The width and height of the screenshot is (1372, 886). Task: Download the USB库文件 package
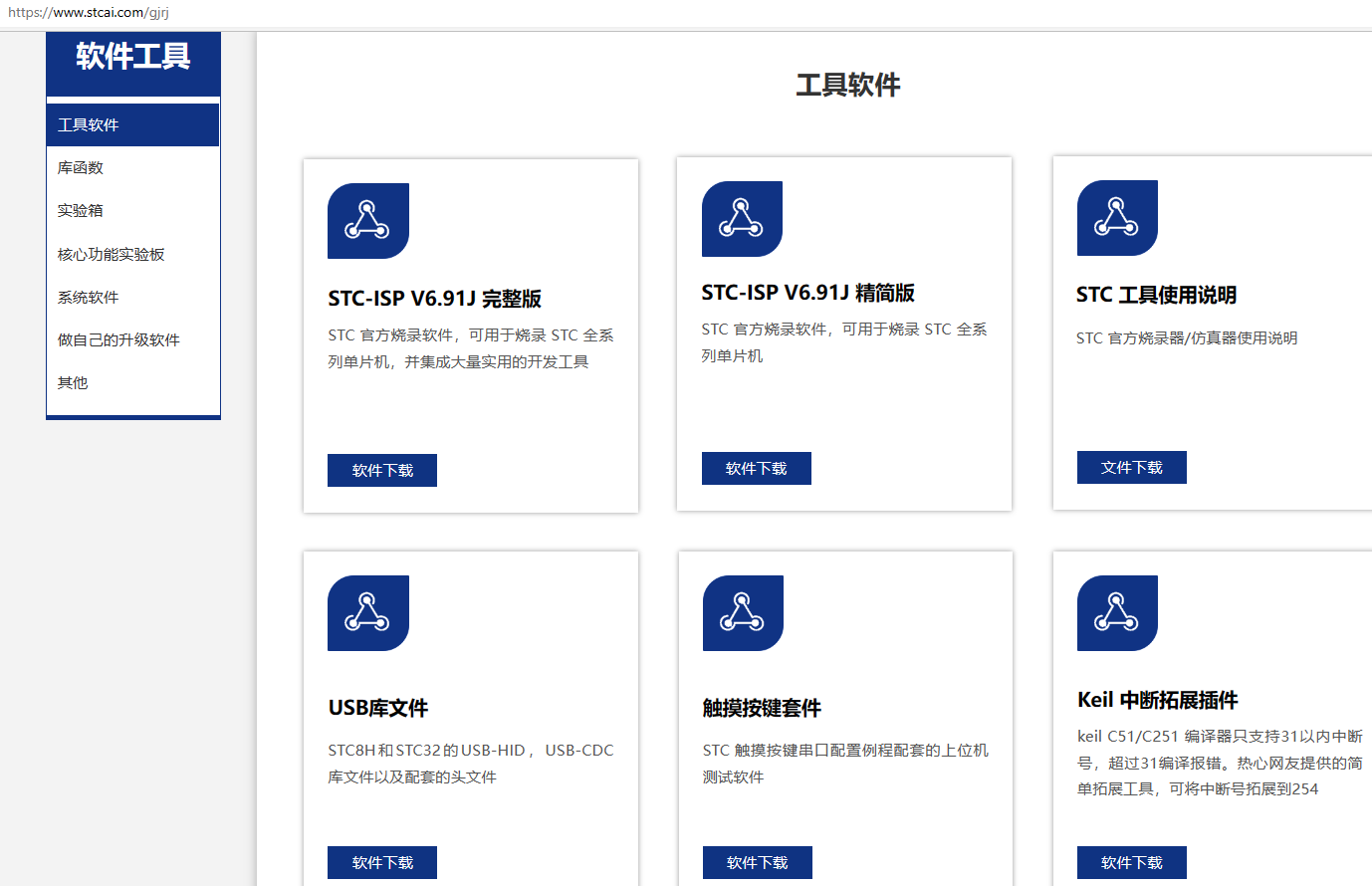click(x=382, y=862)
